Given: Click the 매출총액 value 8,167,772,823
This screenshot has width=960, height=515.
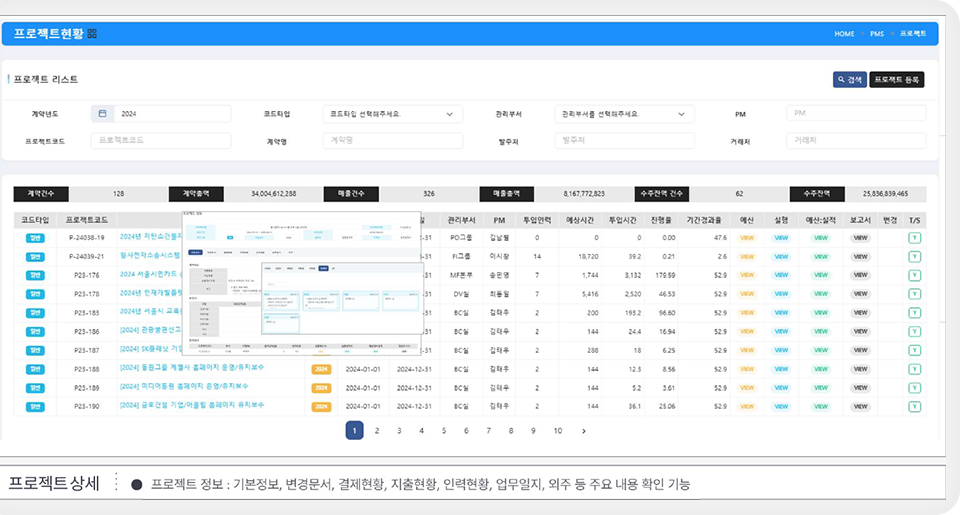Looking at the screenshot, I should pos(584,194).
